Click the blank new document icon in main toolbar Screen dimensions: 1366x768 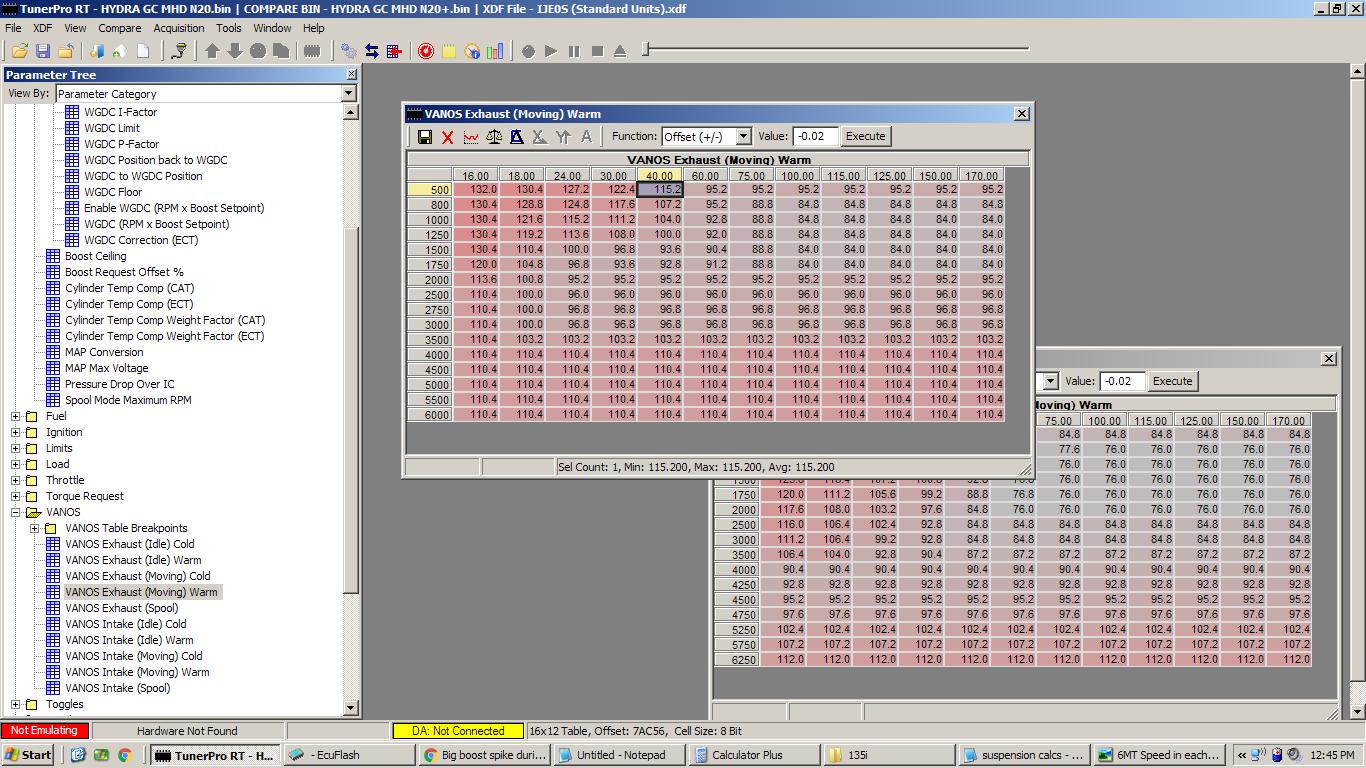pyautogui.click(x=143, y=51)
